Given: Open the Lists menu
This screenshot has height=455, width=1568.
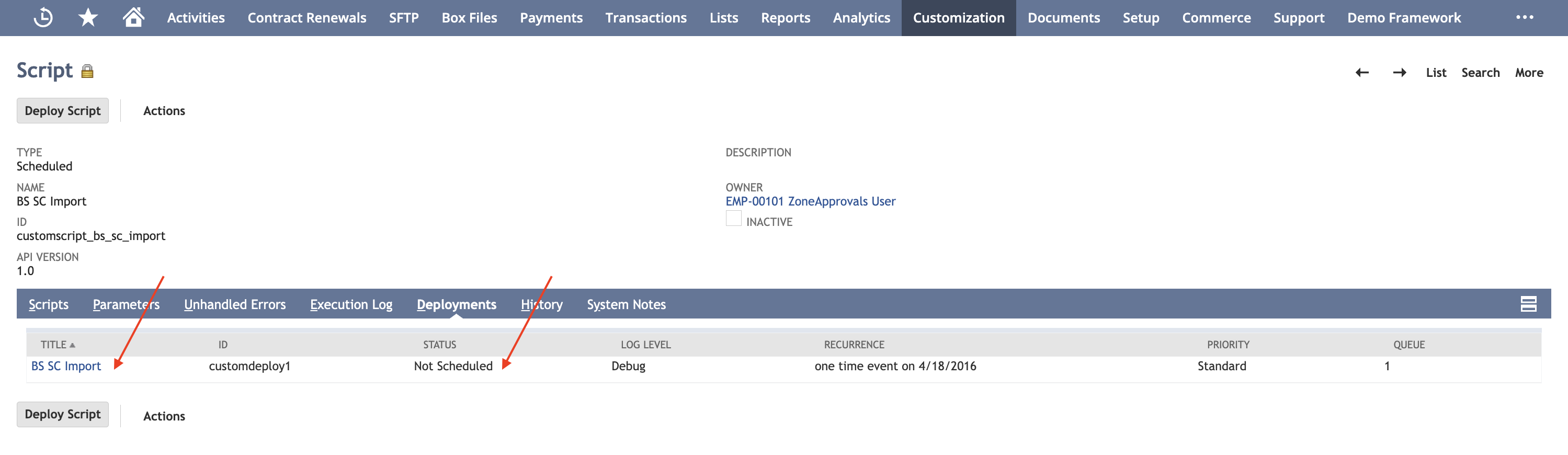Looking at the screenshot, I should tap(724, 18).
